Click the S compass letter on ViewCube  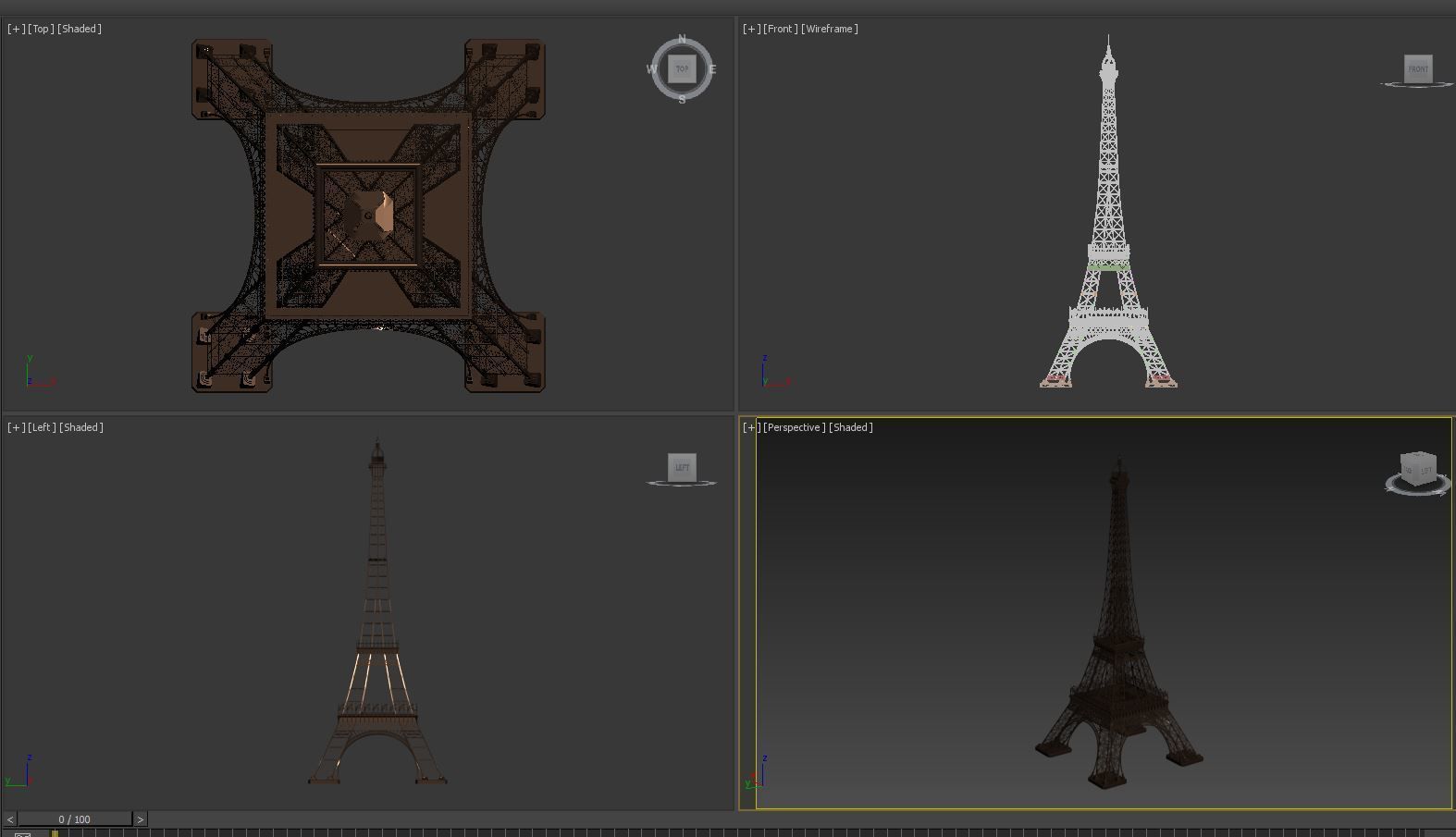682,99
